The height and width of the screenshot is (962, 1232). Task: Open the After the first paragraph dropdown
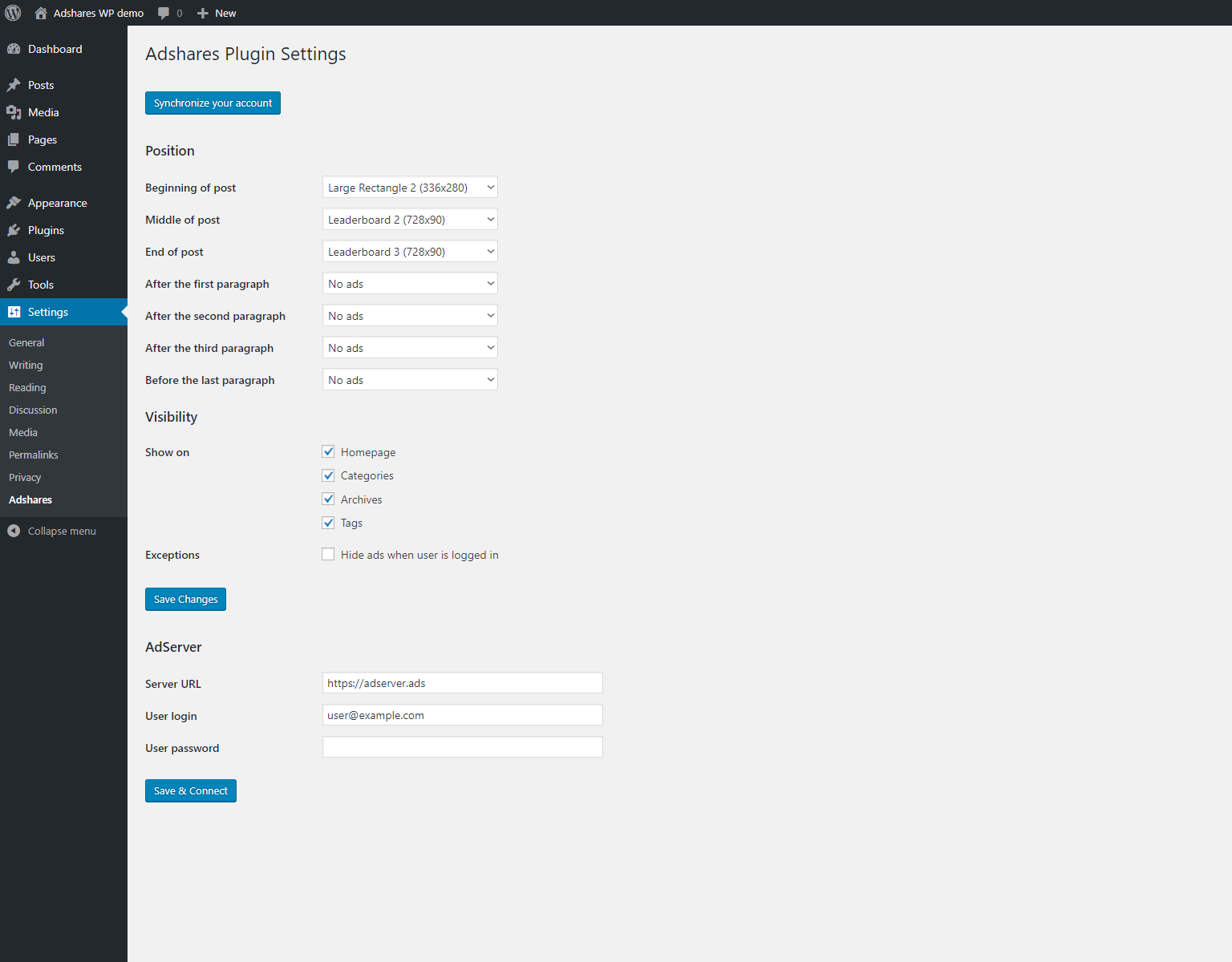[x=410, y=283]
